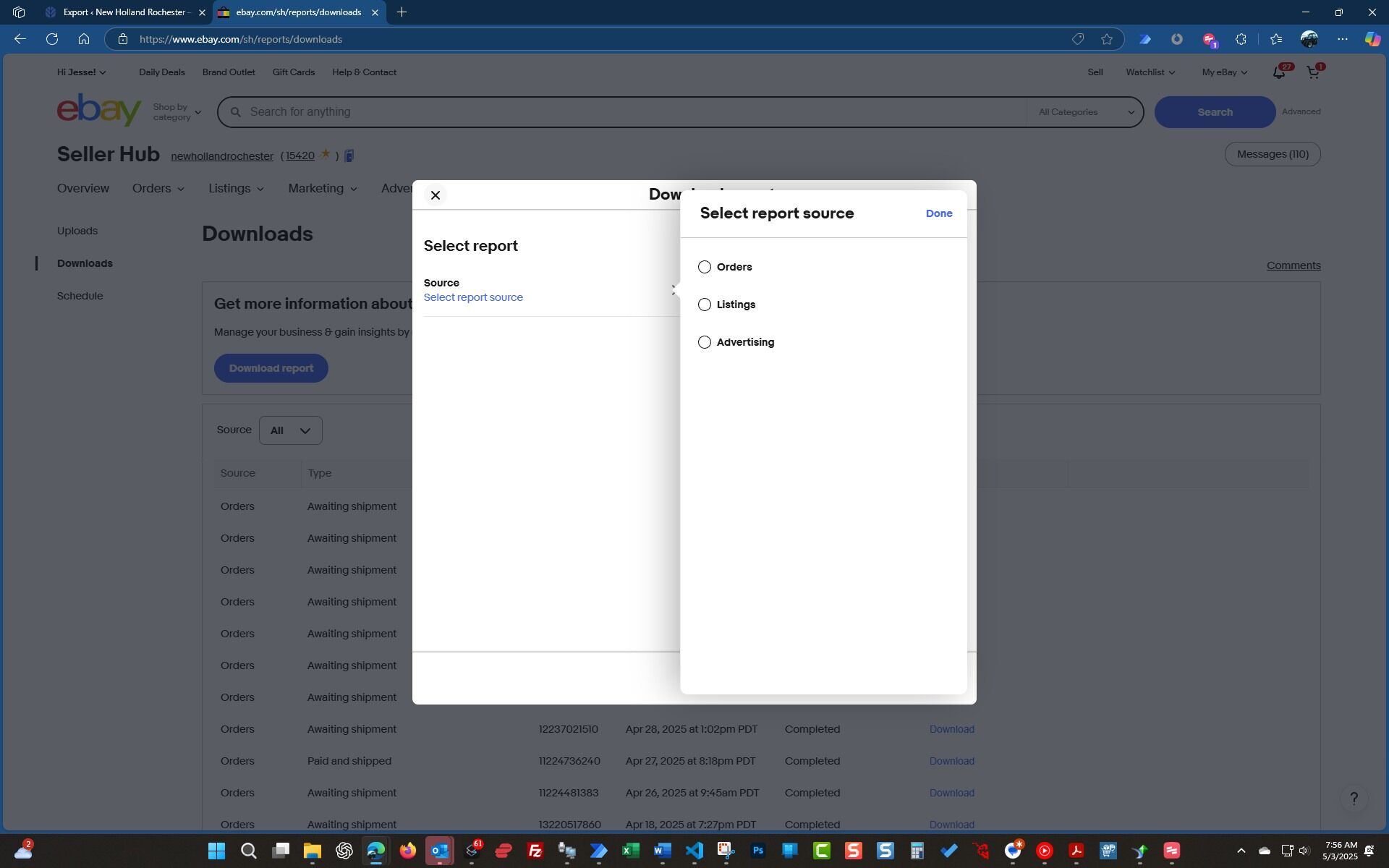Select the Listings radio option
The height and width of the screenshot is (868, 1389).
[x=705, y=305]
